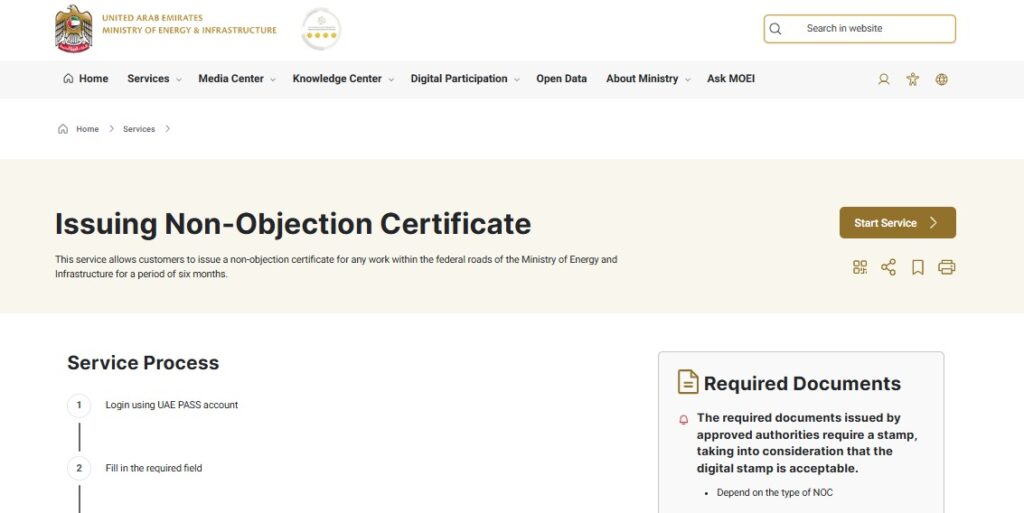This screenshot has height=513, width=1024.
Task: Open Ask MOEI
Action: [731, 78]
